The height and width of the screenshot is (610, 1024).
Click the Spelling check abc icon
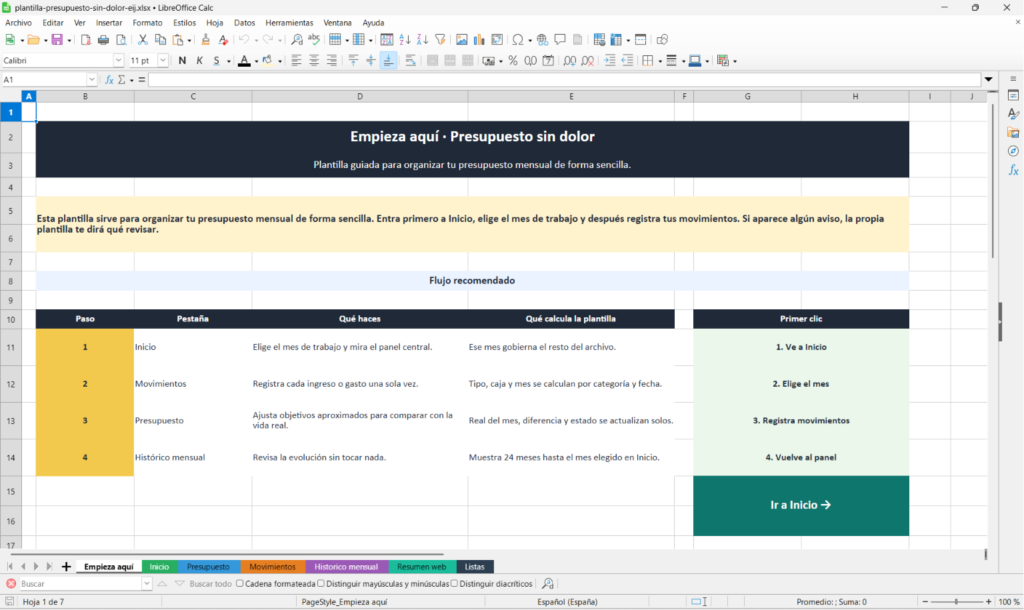[x=314, y=40]
